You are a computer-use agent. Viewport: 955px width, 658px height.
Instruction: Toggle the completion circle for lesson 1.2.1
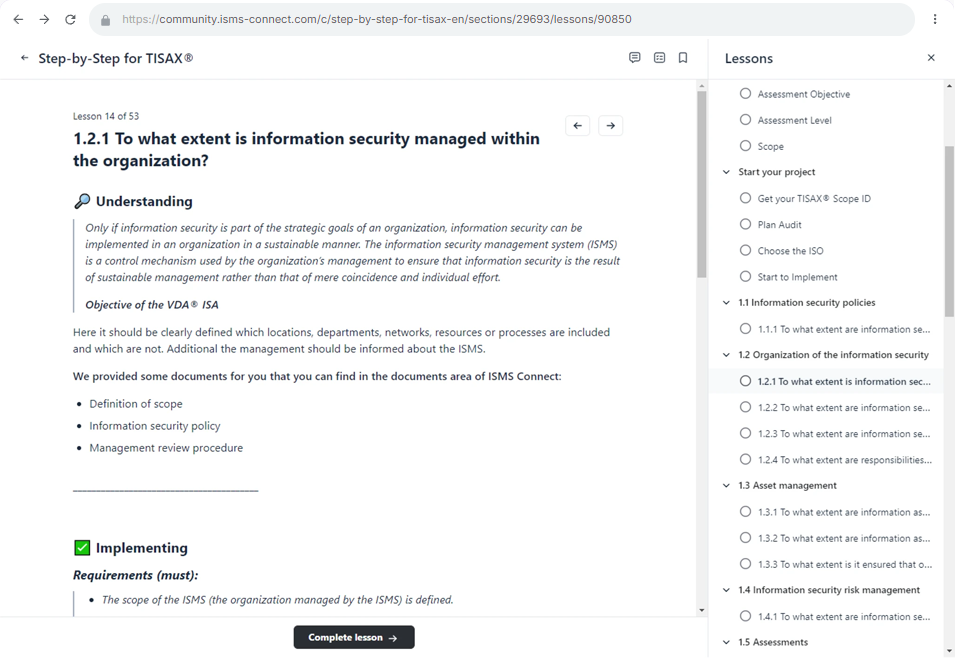[745, 380]
